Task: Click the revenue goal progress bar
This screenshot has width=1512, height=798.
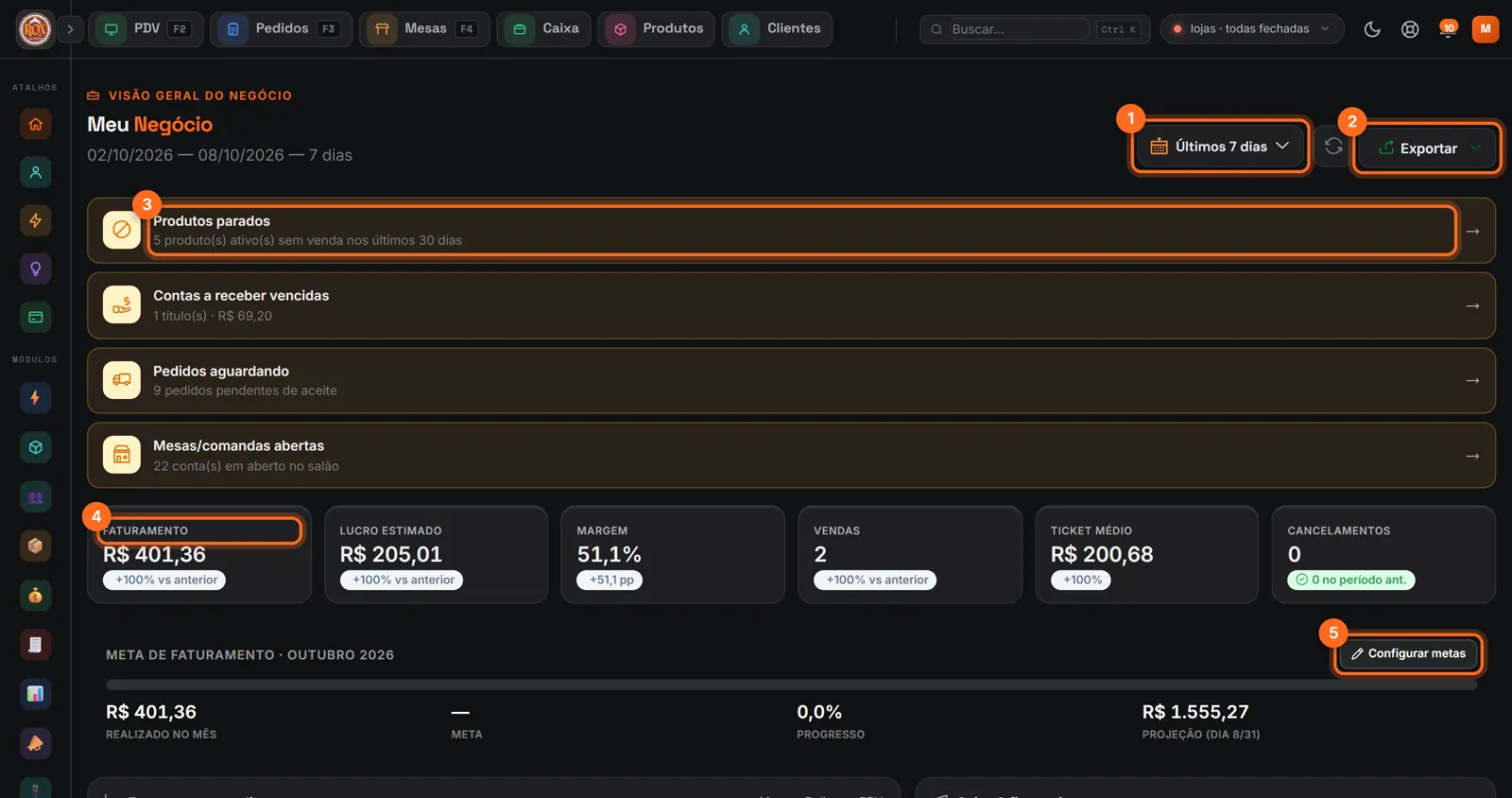Action: [791, 685]
